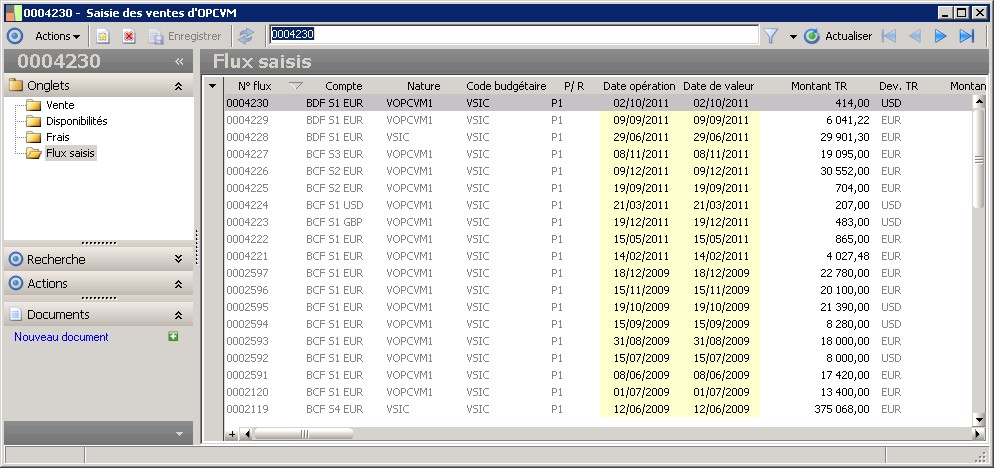Click the red delete icon in toolbar
Viewport: 994px width, 468px height.
(129, 36)
